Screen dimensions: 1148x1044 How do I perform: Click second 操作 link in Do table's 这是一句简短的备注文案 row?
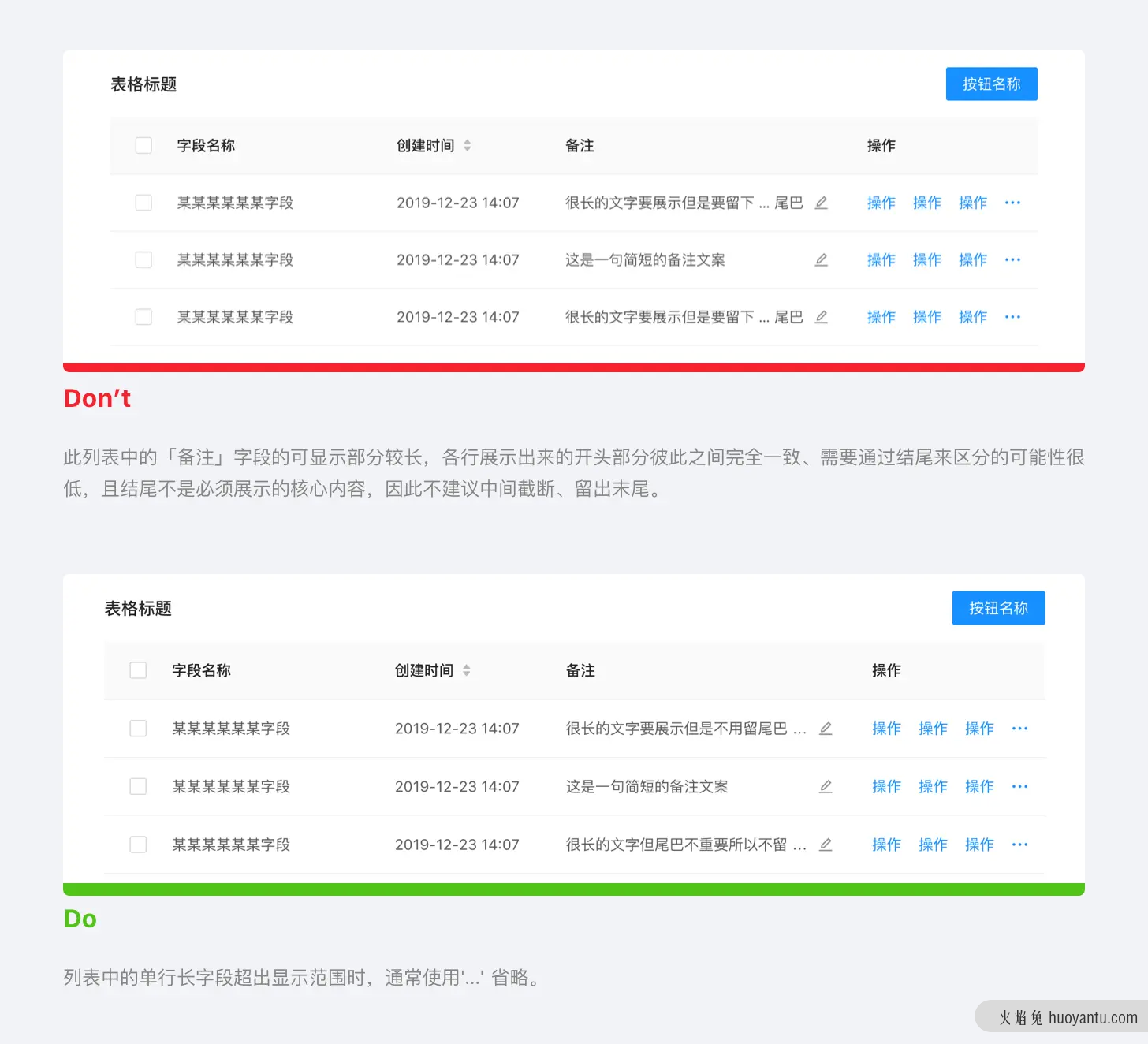coord(934,786)
